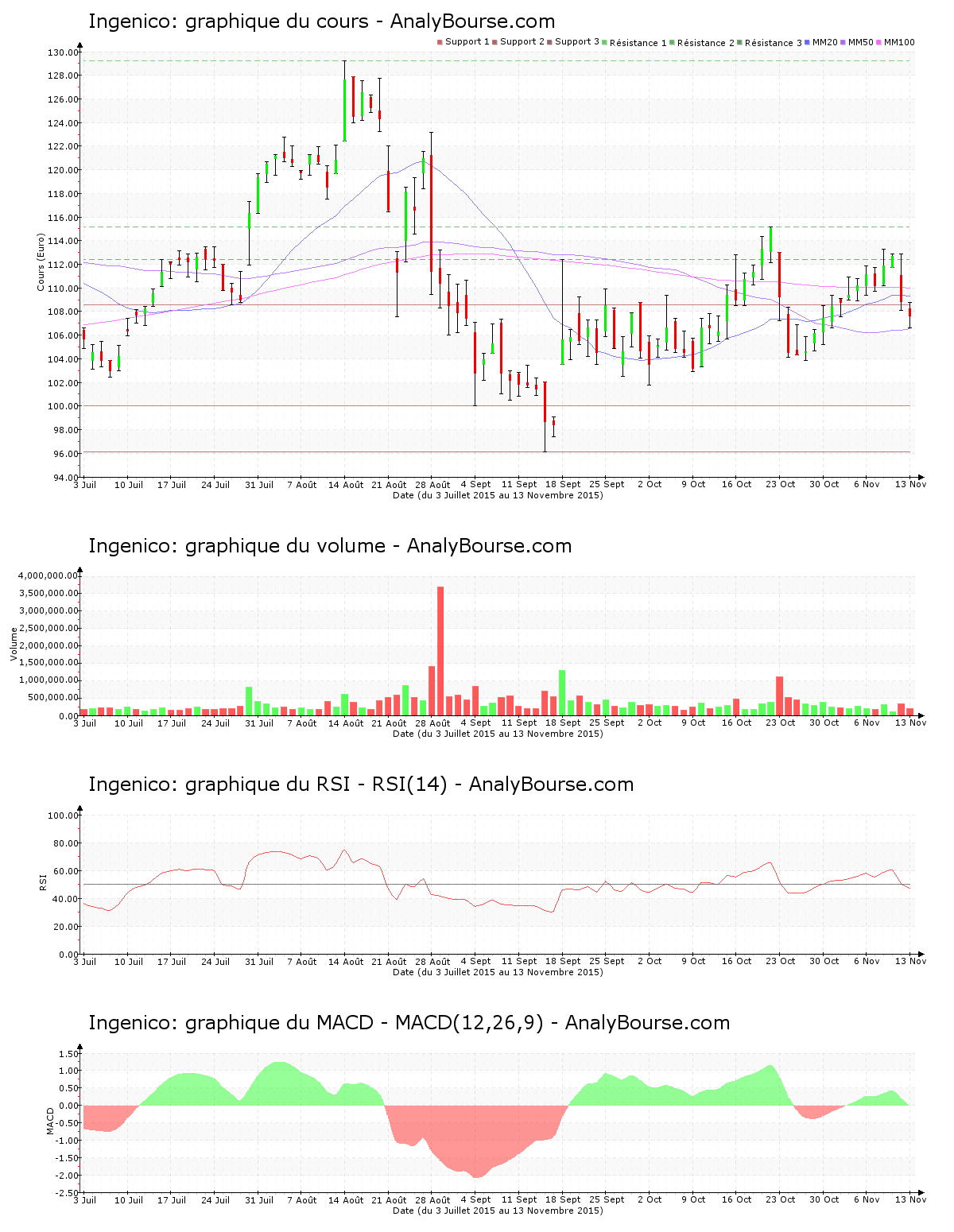Click '4 Sept' date on MACD chart

[476, 1199]
